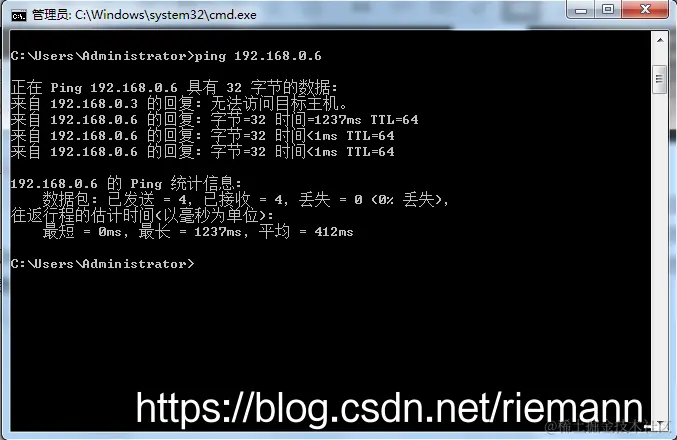Click the scroll down arrow at bottom
The image size is (677, 440).
click(x=660, y=425)
